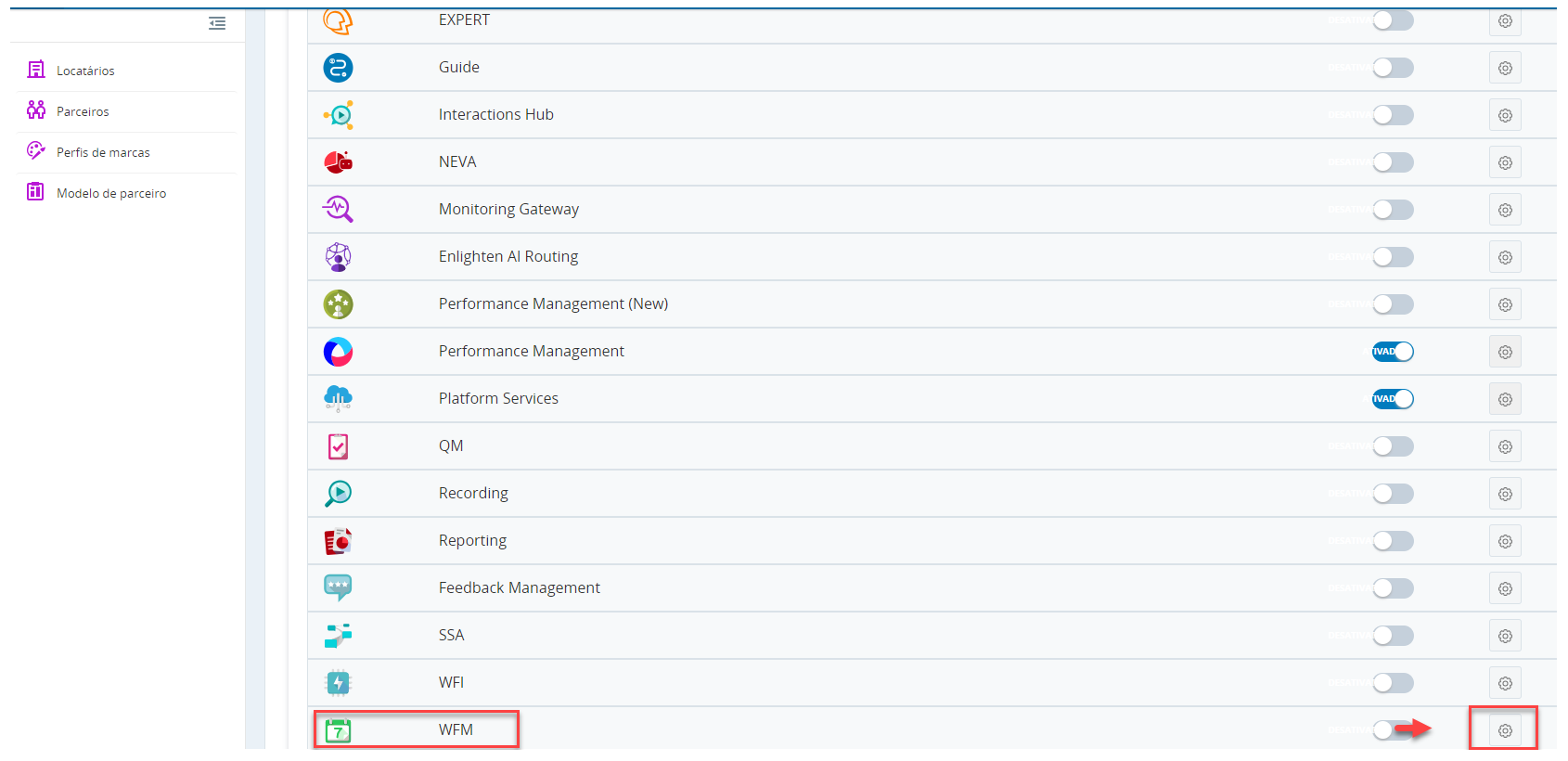Viewport: 1568px width, 761px height.
Task: Open Feedback Management settings gear
Action: coord(1505,589)
